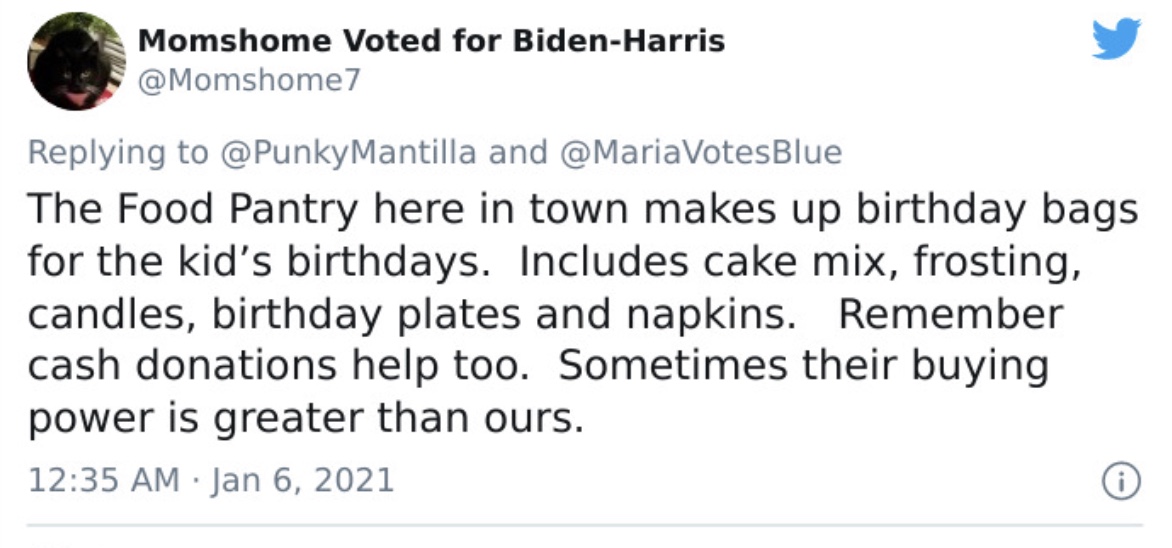This screenshot has width=1172, height=548.
Task: Visit the @PunkyMantilla mention link
Action: [348, 153]
